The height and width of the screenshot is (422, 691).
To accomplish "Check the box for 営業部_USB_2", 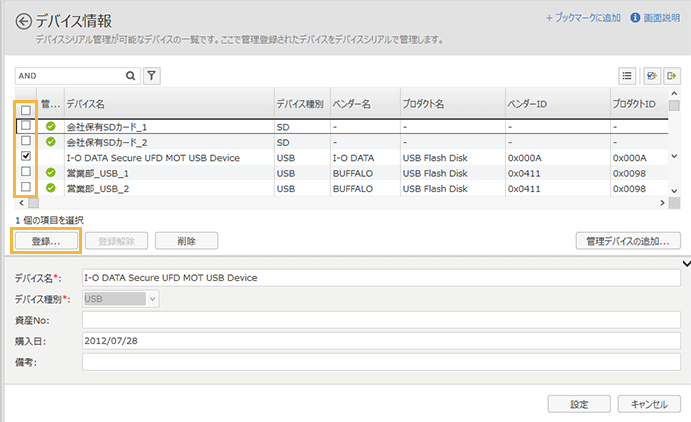I will pos(26,187).
